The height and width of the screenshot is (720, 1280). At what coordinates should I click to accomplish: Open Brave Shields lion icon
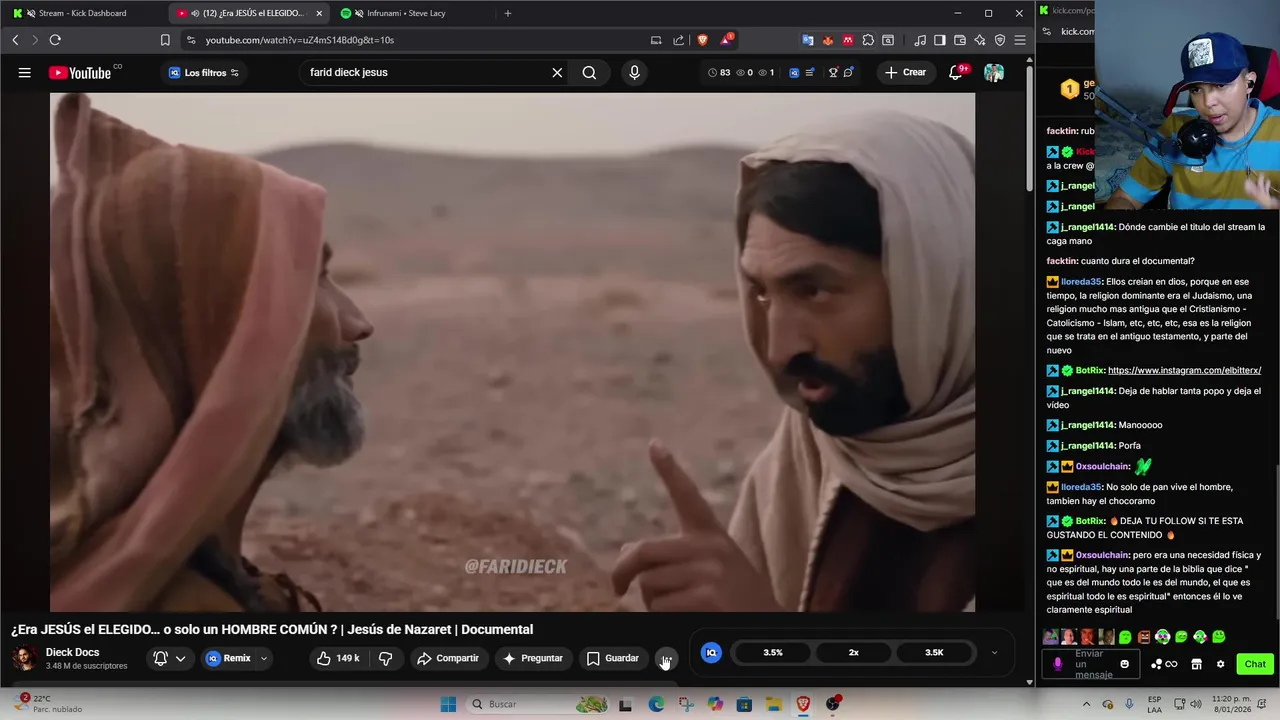(703, 40)
